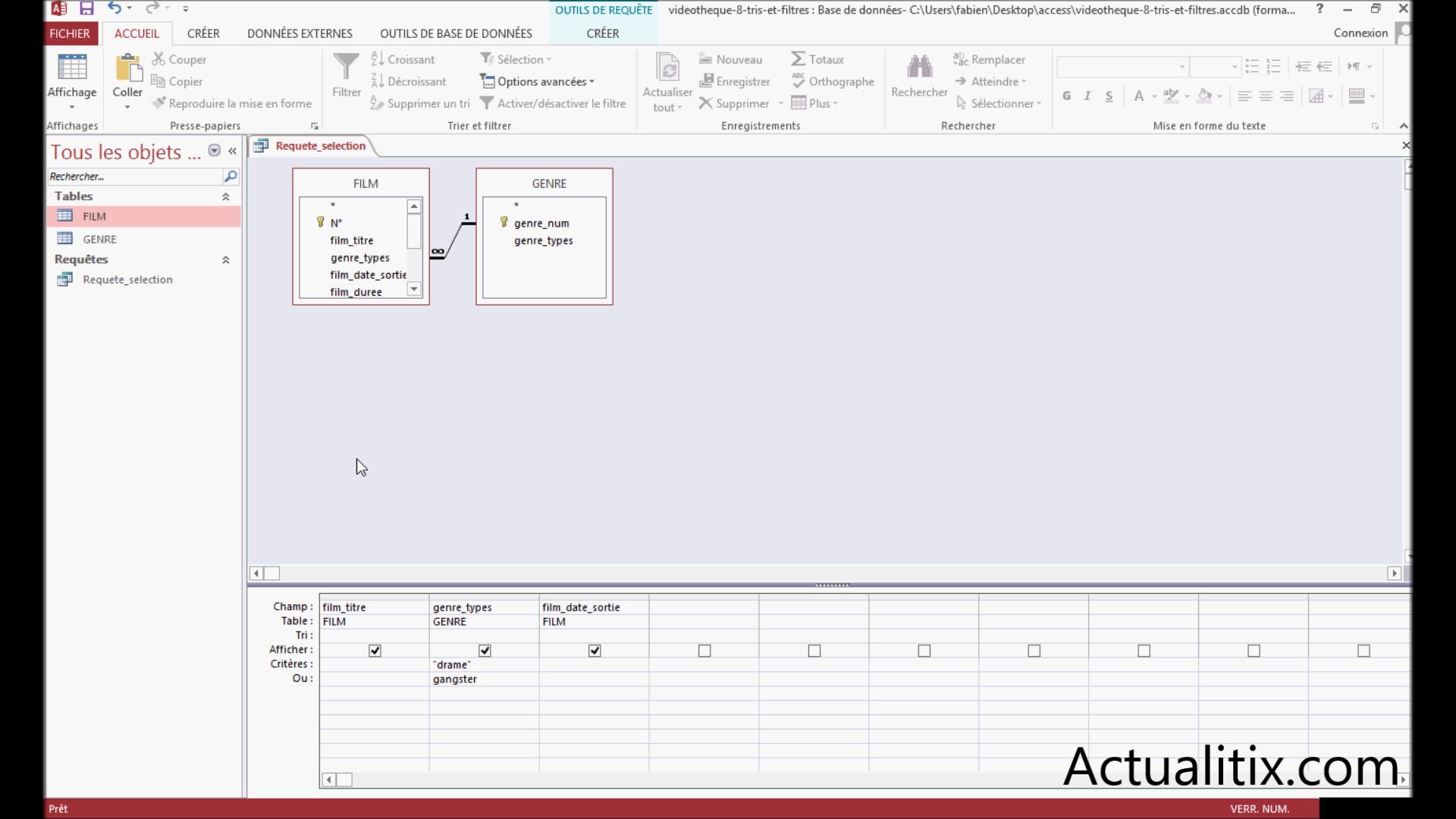Image resolution: width=1456 pixels, height=819 pixels.
Task: Open the Plus dropdown in Enregistrements
Action: pos(814,103)
